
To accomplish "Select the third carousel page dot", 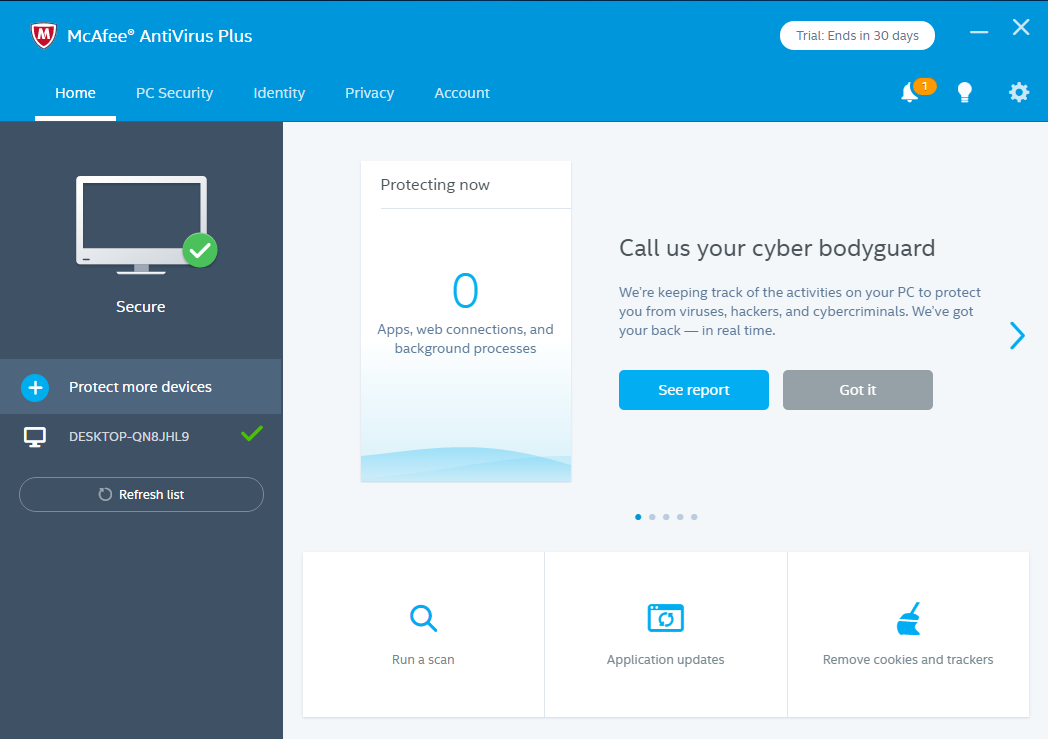I will click(x=666, y=517).
